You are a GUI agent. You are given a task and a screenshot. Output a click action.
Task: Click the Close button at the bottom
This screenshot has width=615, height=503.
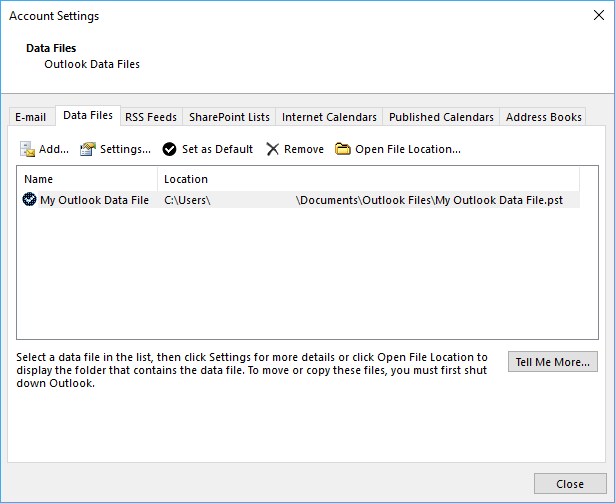point(570,484)
